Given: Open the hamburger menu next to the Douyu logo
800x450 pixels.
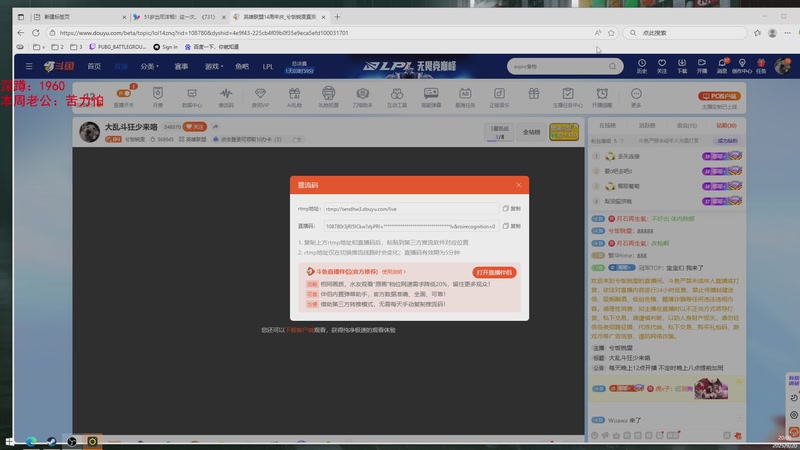Looking at the screenshot, I should coord(29,66).
